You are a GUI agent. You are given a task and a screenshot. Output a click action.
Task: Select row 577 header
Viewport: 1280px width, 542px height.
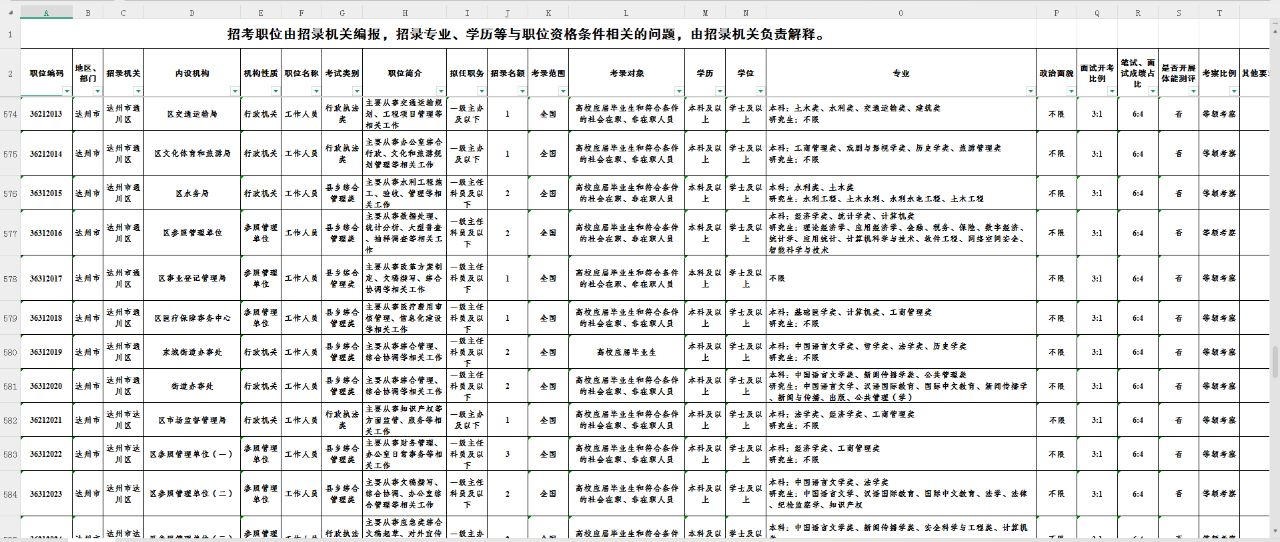[10, 232]
